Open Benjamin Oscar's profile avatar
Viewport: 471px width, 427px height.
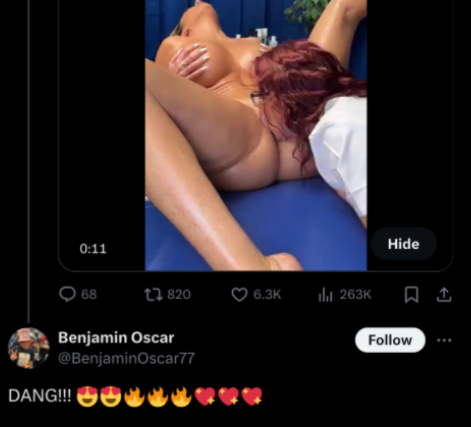(x=29, y=348)
